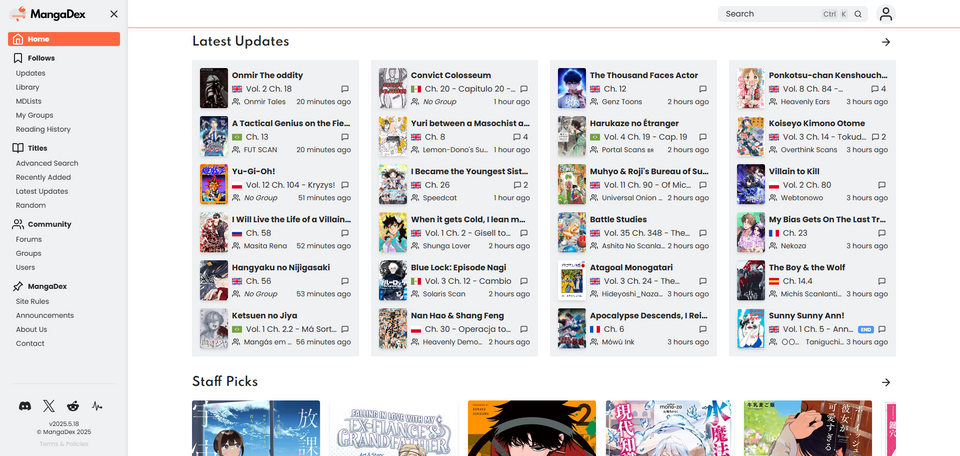Screen dimensions: 960x456
Task: Open the user profile avatar icon
Action: (x=885, y=14)
